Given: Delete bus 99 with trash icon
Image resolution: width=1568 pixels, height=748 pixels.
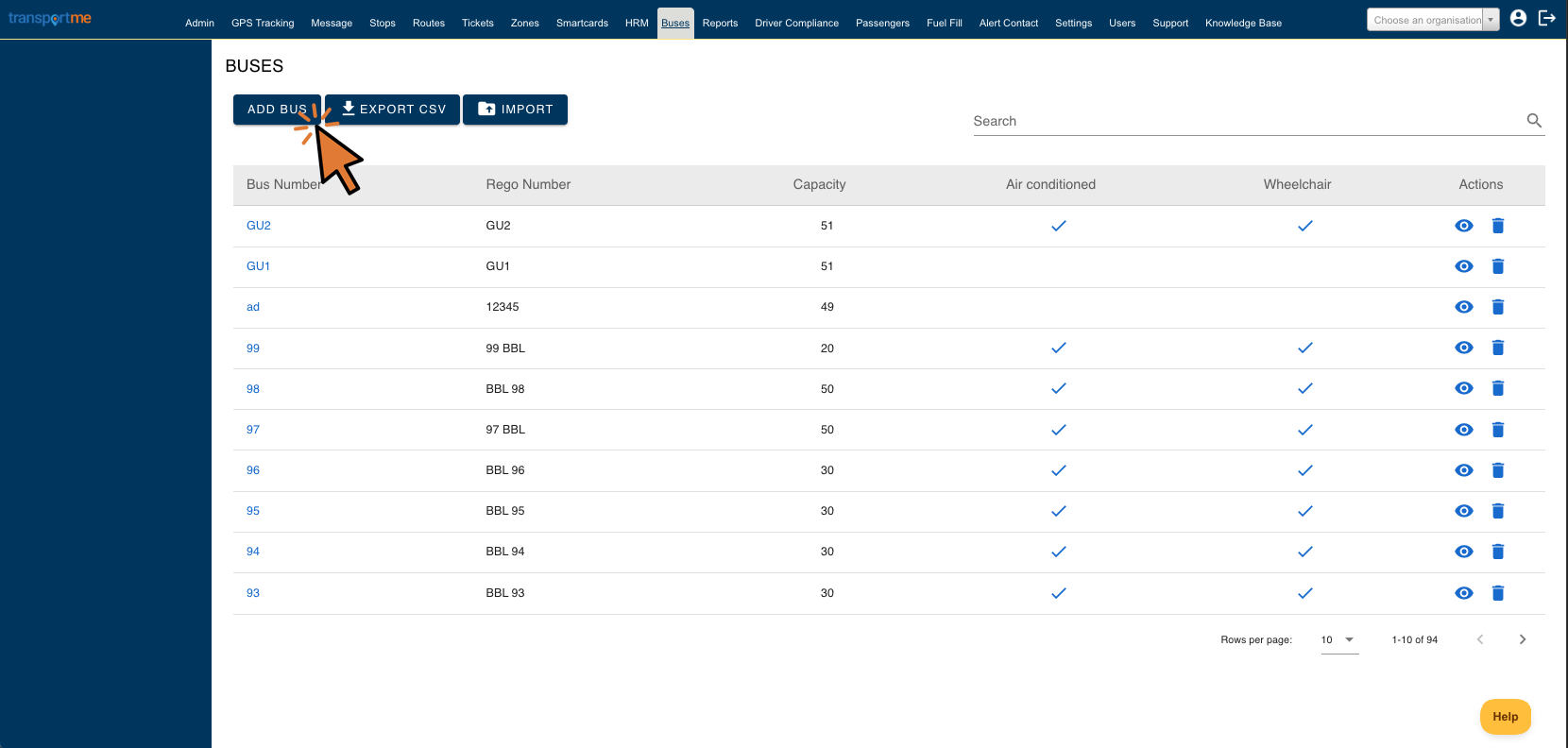Looking at the screenshot, I should click(1498, 348).
